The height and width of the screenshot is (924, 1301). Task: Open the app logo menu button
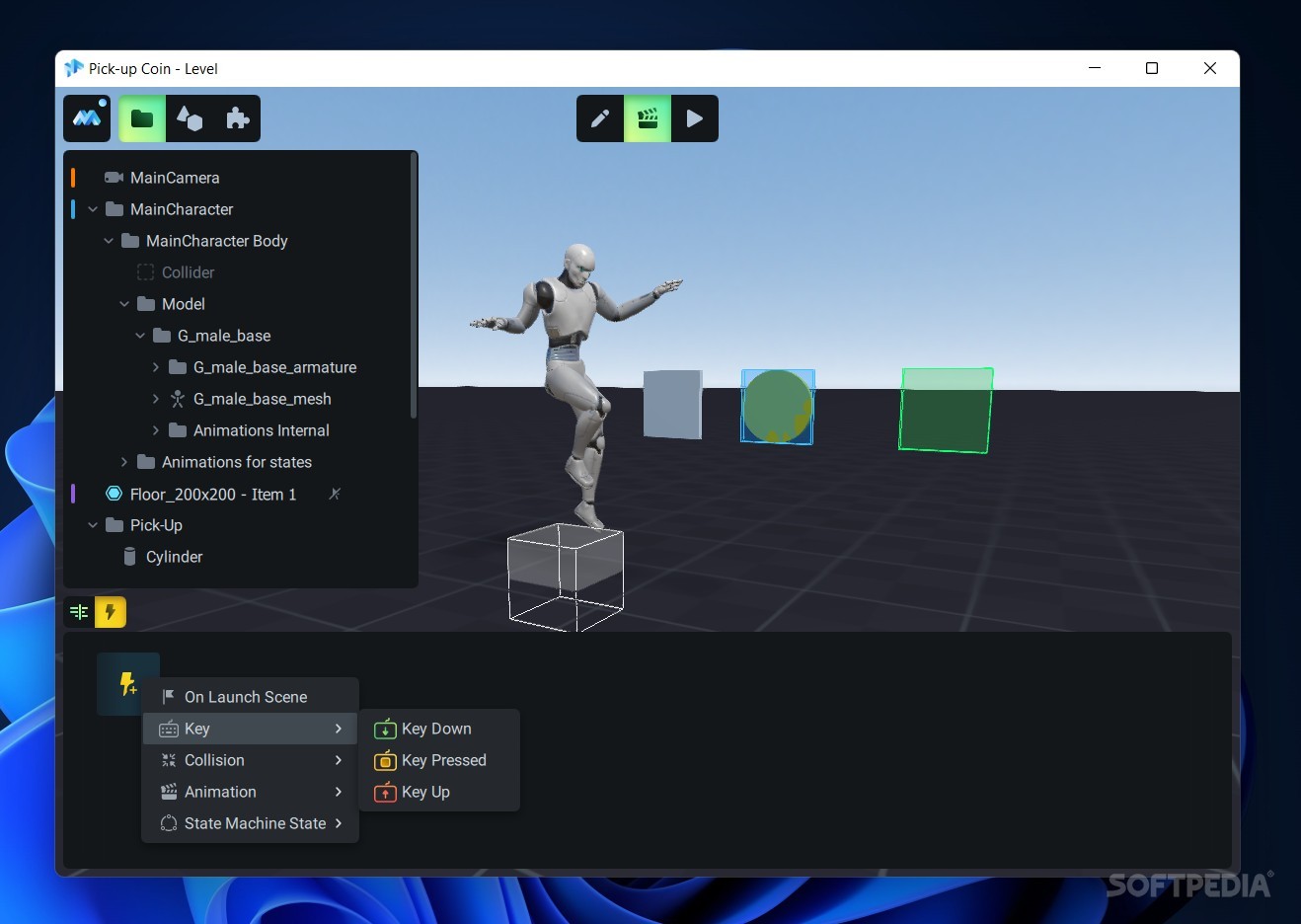click(87, 118)
